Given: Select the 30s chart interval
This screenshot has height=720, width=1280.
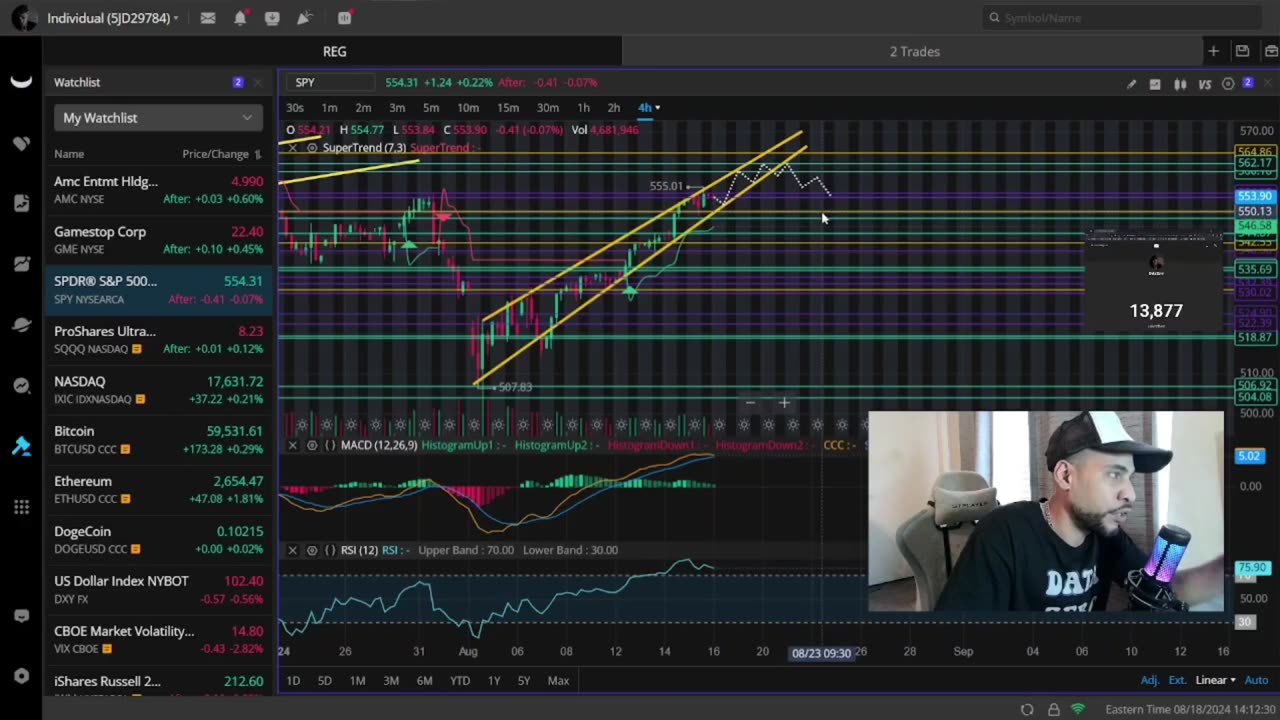Looking at the screenshot, I should coord(295,108).
